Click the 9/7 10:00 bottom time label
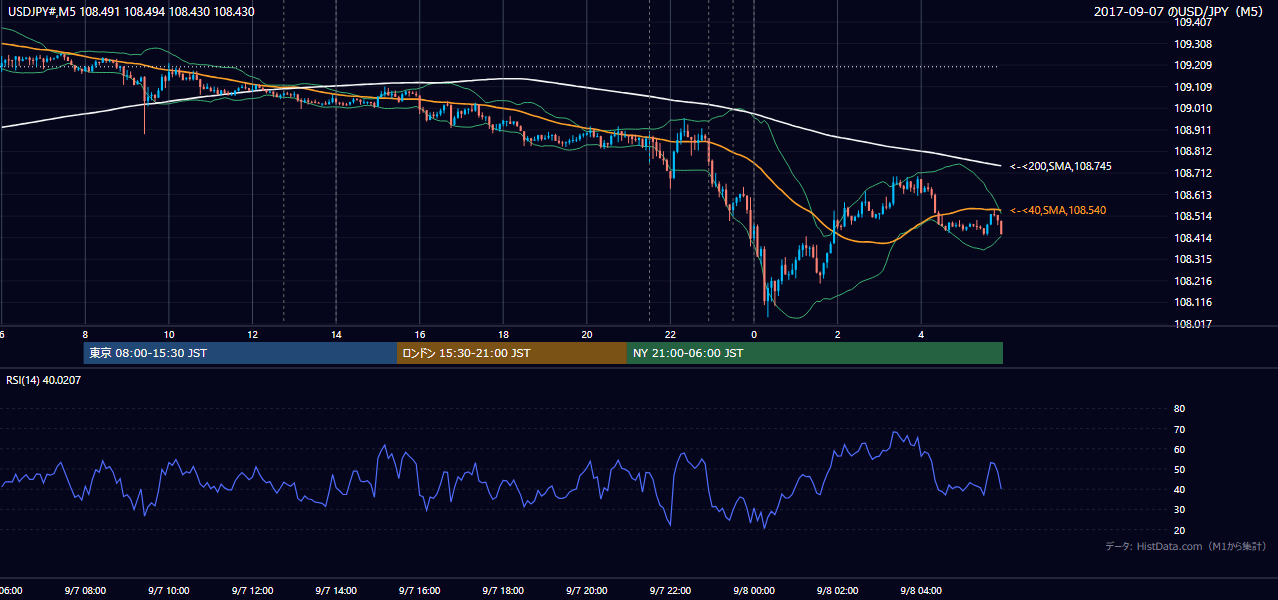The image size is (1278, 600). [167, 591]
